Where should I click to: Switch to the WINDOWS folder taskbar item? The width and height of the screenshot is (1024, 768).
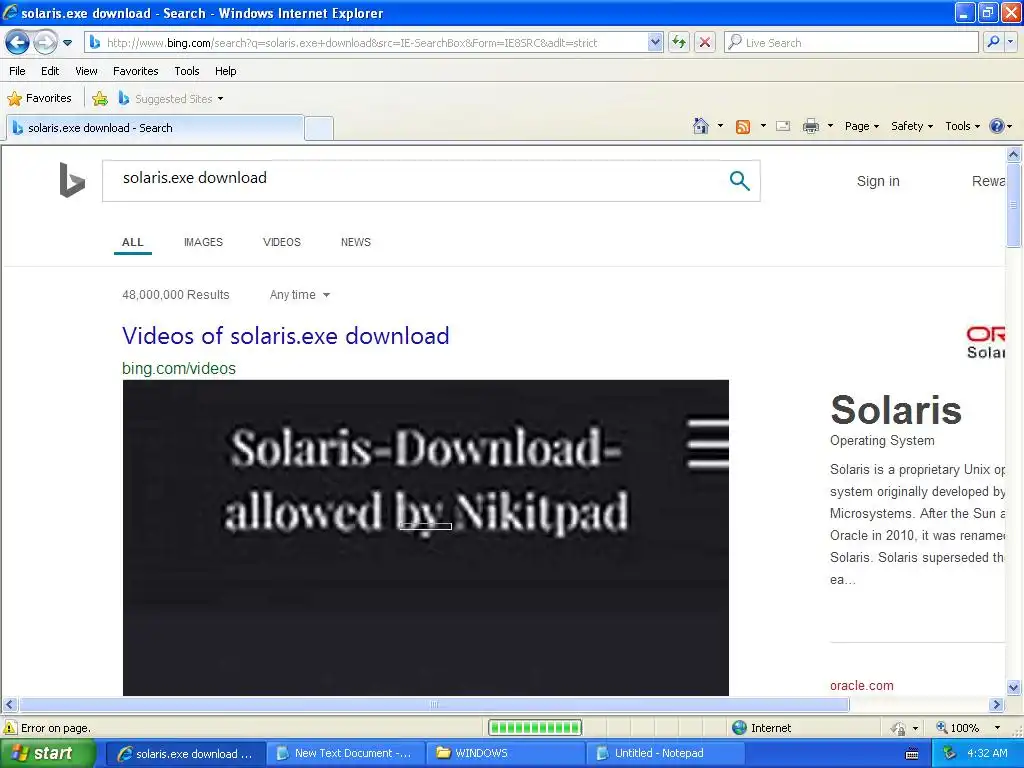click(x=504, y=754)
